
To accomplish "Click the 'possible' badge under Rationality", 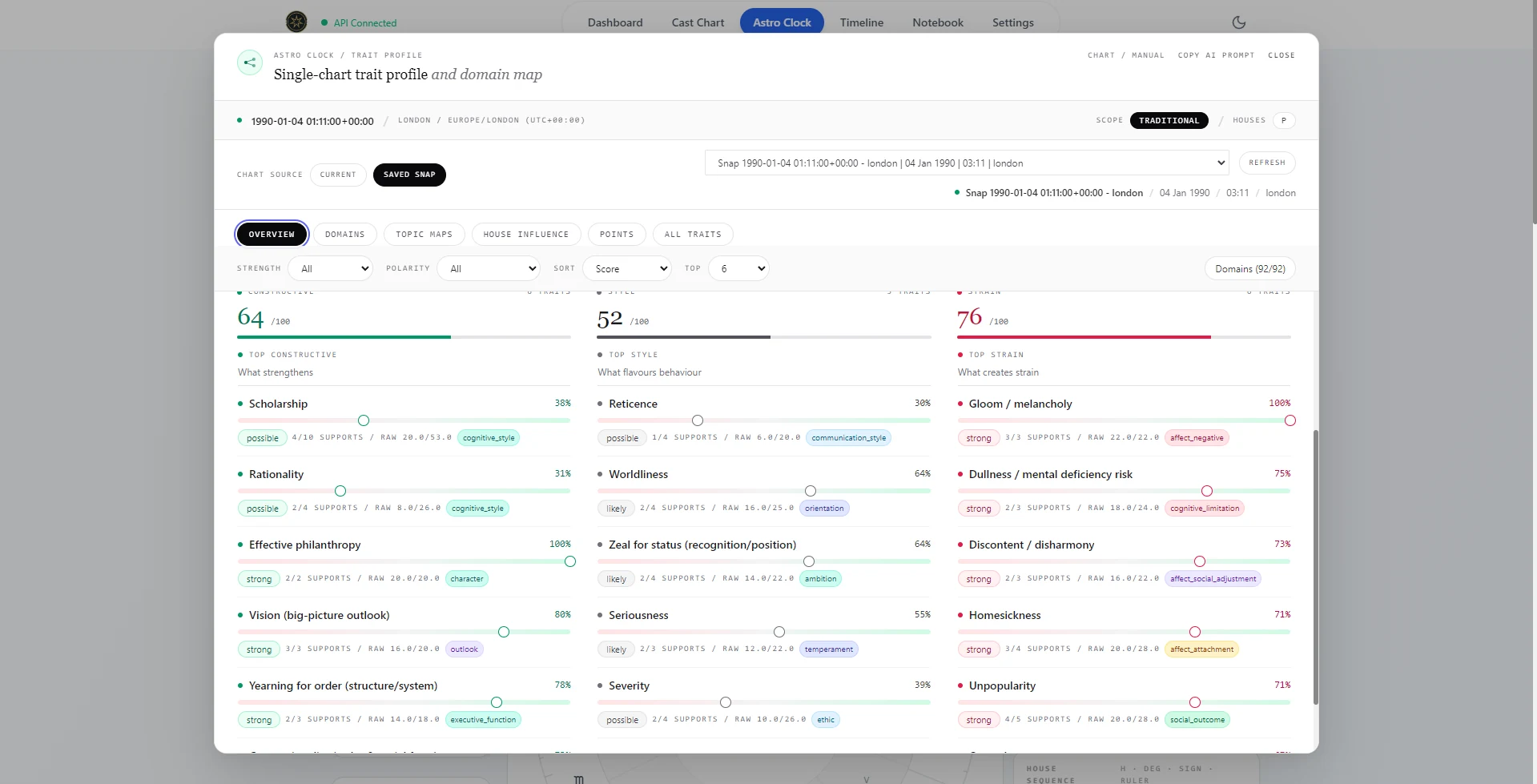I will point(263,509).
